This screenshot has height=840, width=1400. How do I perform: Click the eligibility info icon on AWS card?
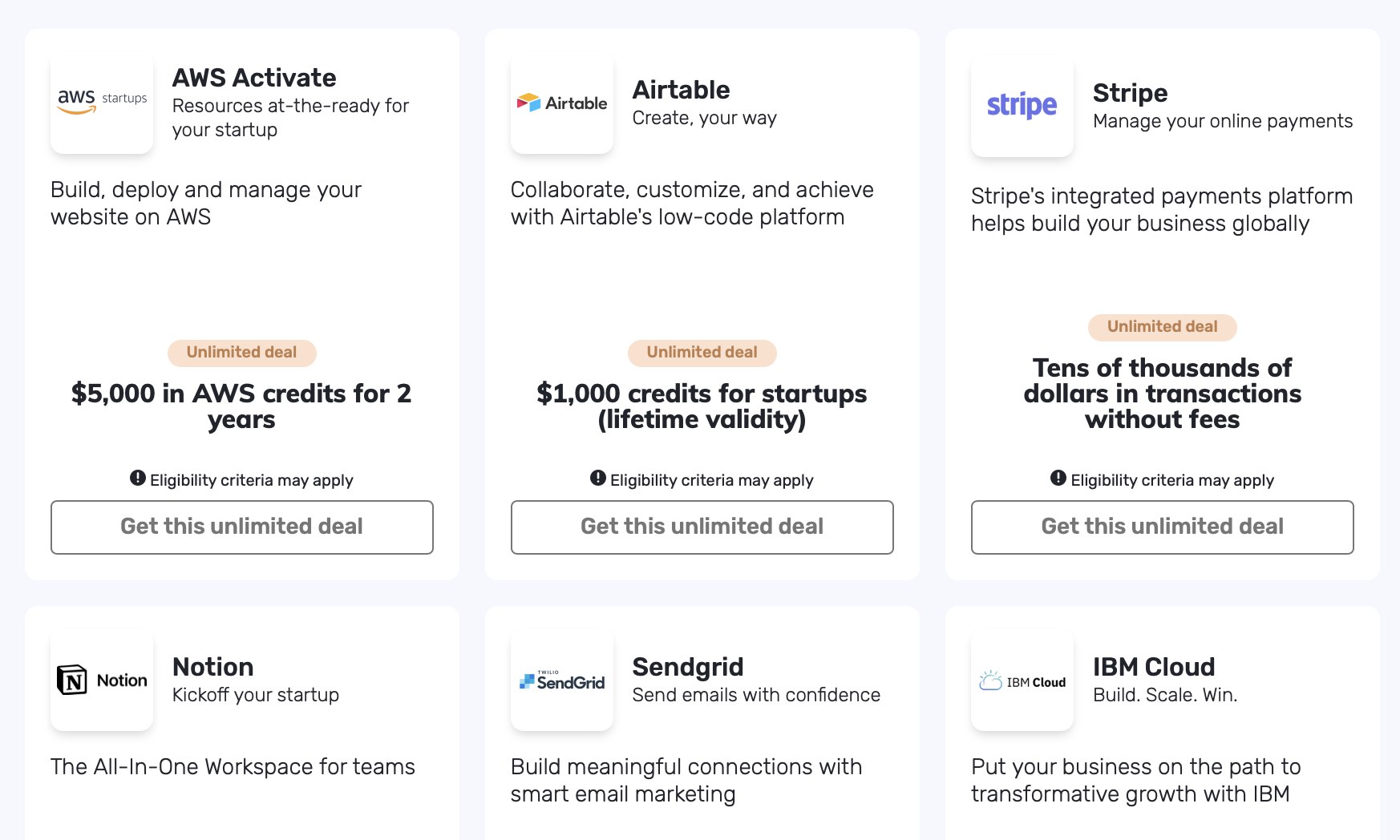tap(138, 479)
